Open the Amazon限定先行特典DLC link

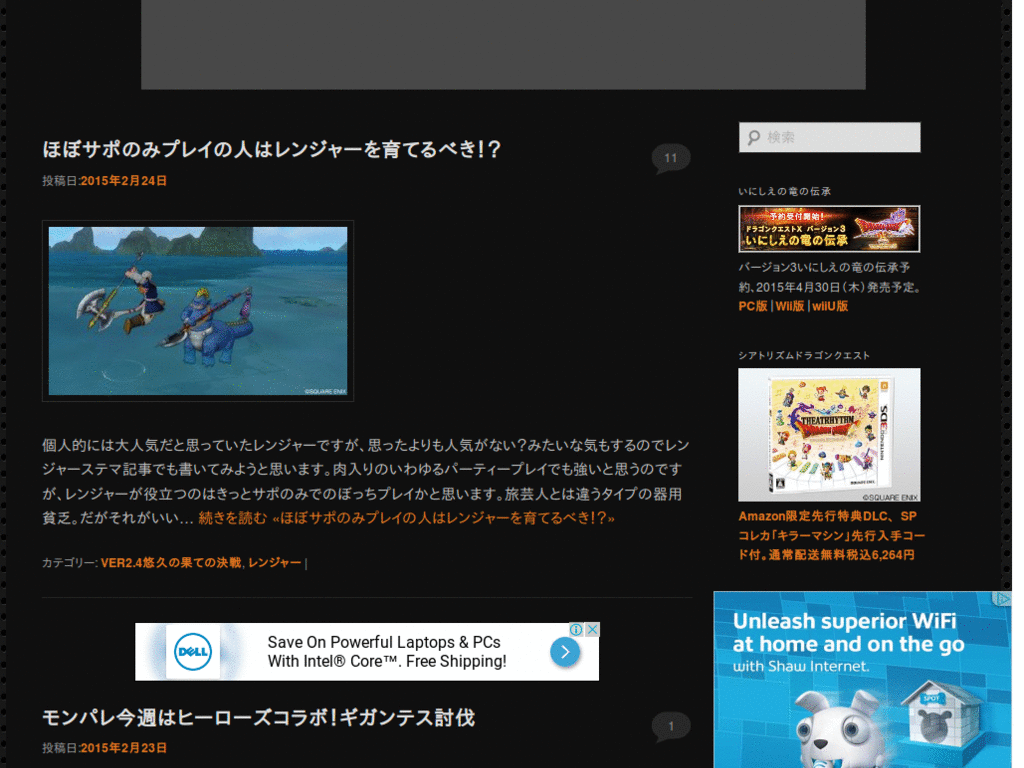tap(831, 536)
